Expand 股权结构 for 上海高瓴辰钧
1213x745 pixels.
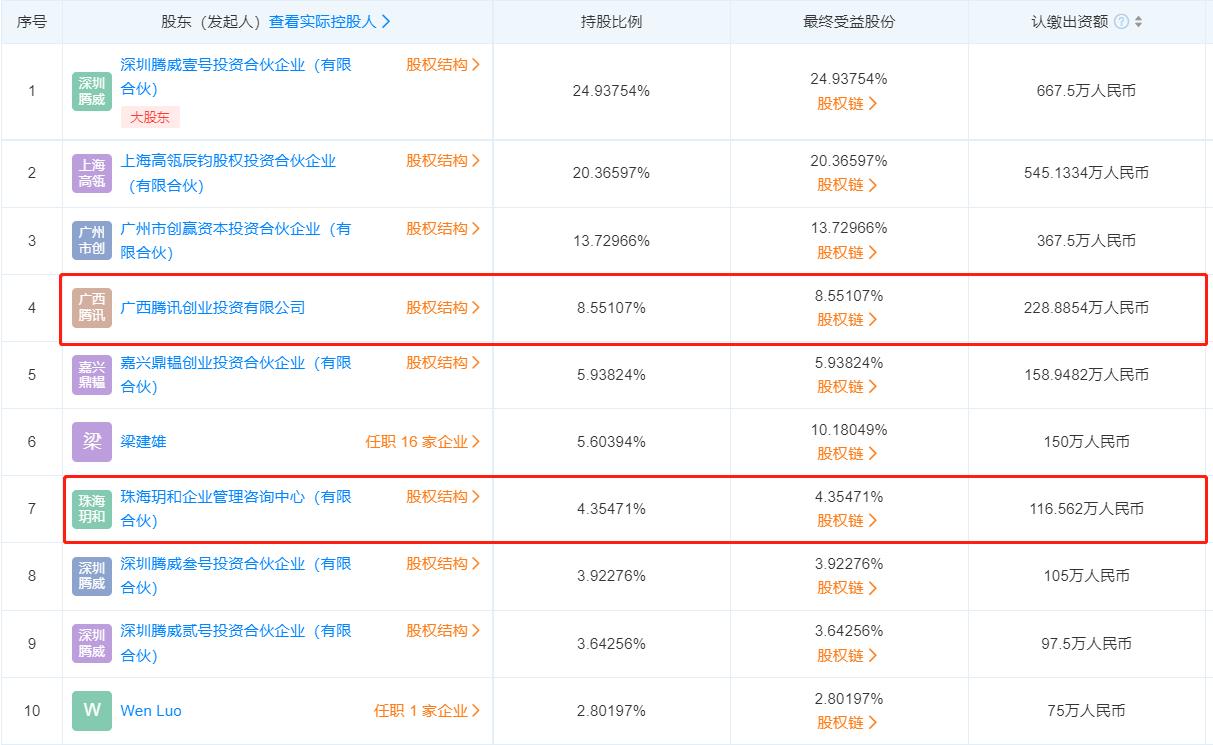coord(443,161)
